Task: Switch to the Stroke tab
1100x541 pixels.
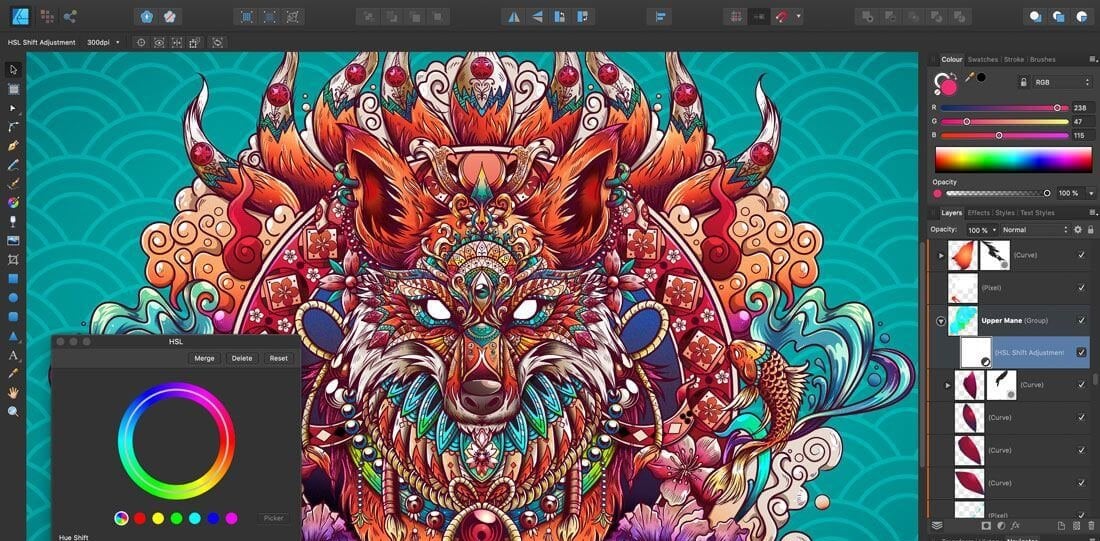Action: click(1014, 60)
